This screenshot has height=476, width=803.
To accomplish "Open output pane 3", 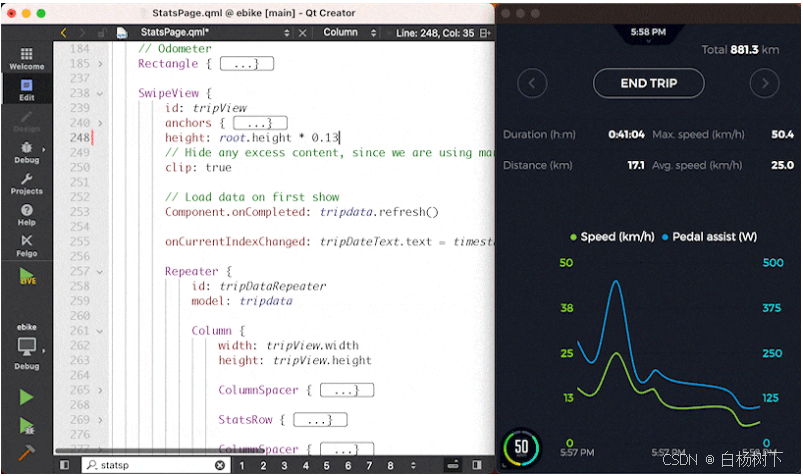I will pyautogui.click(x=284, y=465).
